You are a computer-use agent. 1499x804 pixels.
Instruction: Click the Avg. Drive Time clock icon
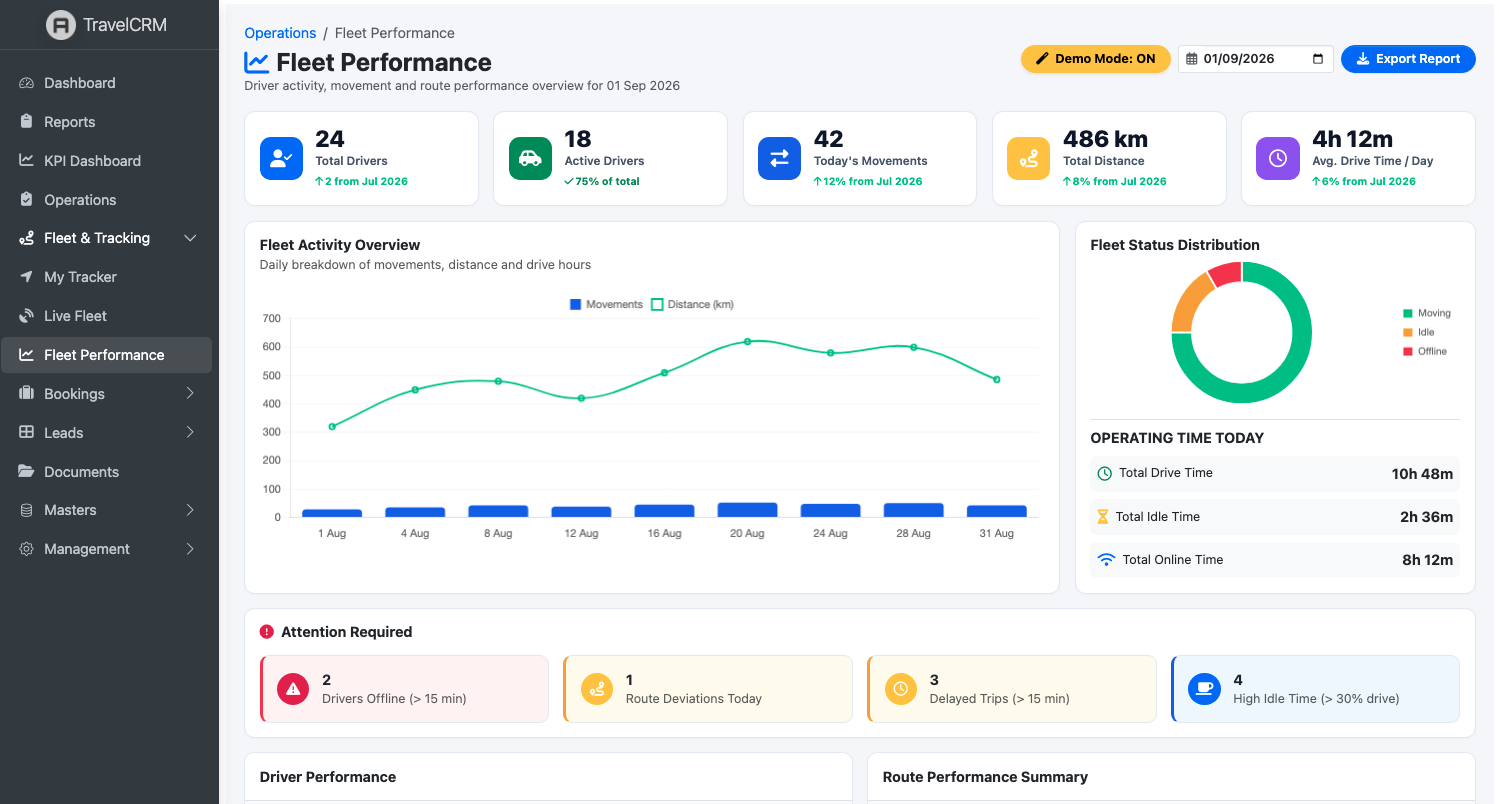tap(1277, 158)
